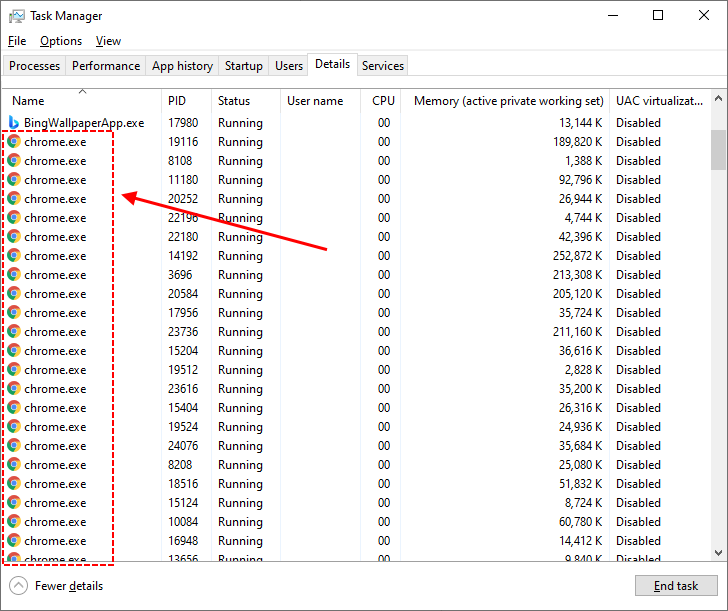Viewport: 728px width, 611px height.
Task: Sort by the Name column header
Action: pyautogui.click(x=82, y=101)
